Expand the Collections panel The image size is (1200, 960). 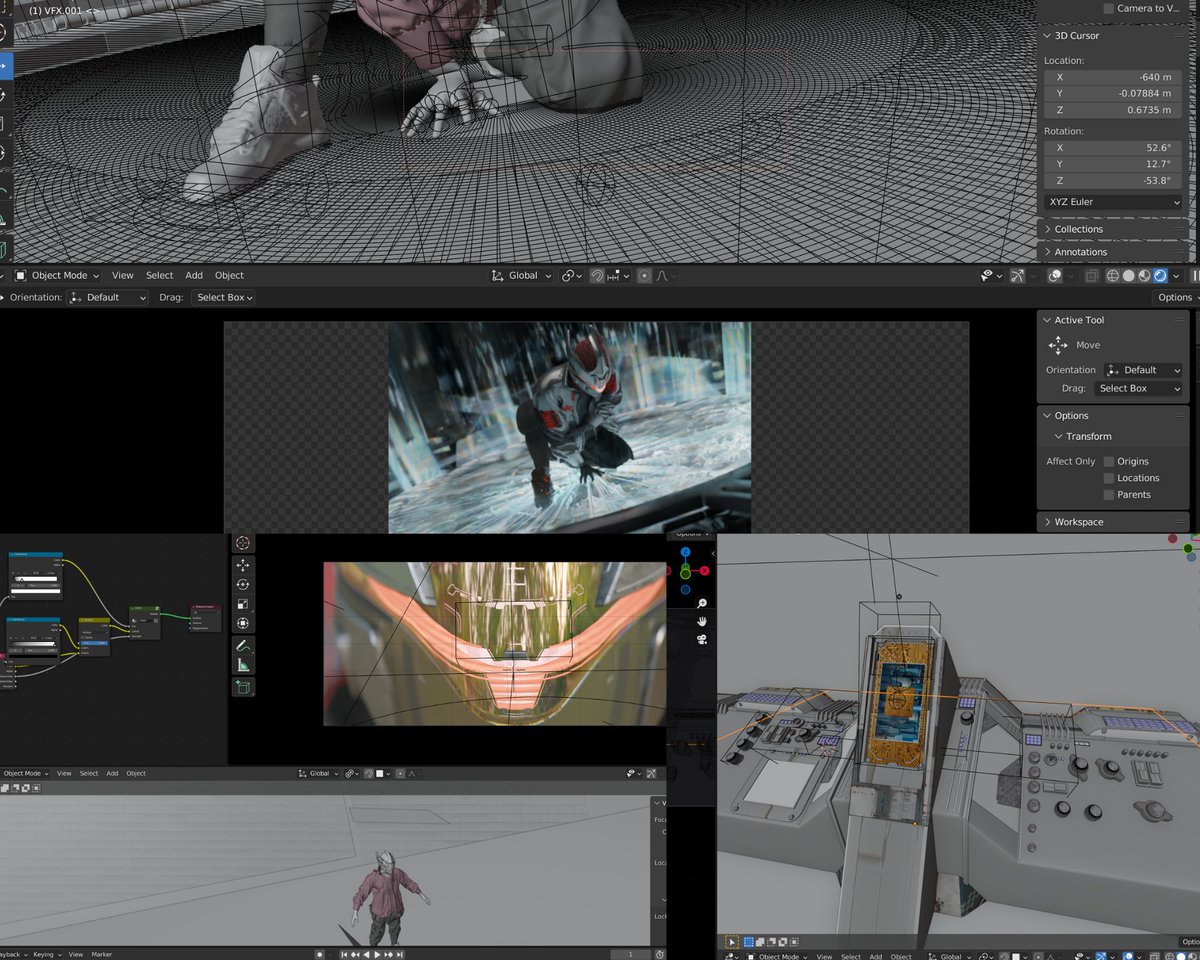click(1048, 229)
